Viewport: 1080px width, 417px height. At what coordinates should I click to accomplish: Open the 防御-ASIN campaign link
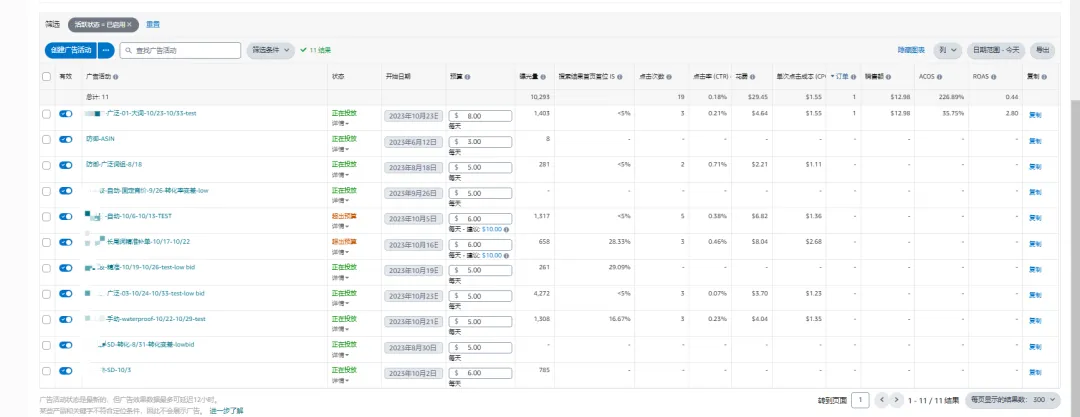(101, 139)
